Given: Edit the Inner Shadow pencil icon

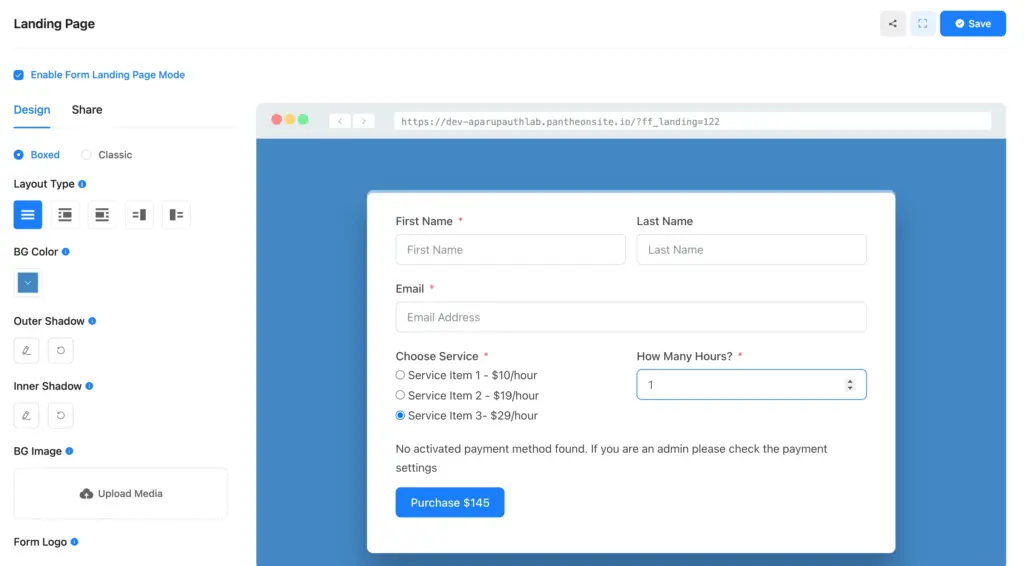Looking at the screenshot, I should click(x=26, y=415).
